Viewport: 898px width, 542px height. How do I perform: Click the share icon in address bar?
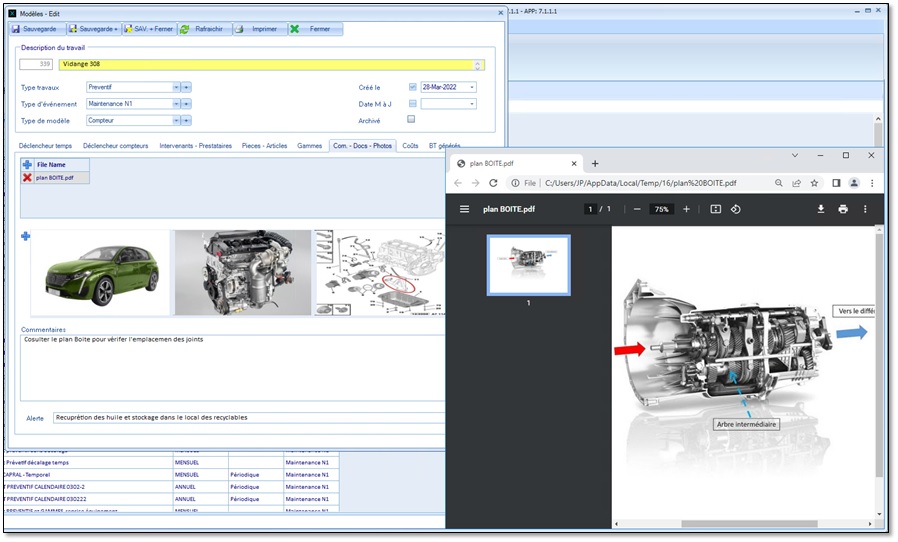[796, 183]
